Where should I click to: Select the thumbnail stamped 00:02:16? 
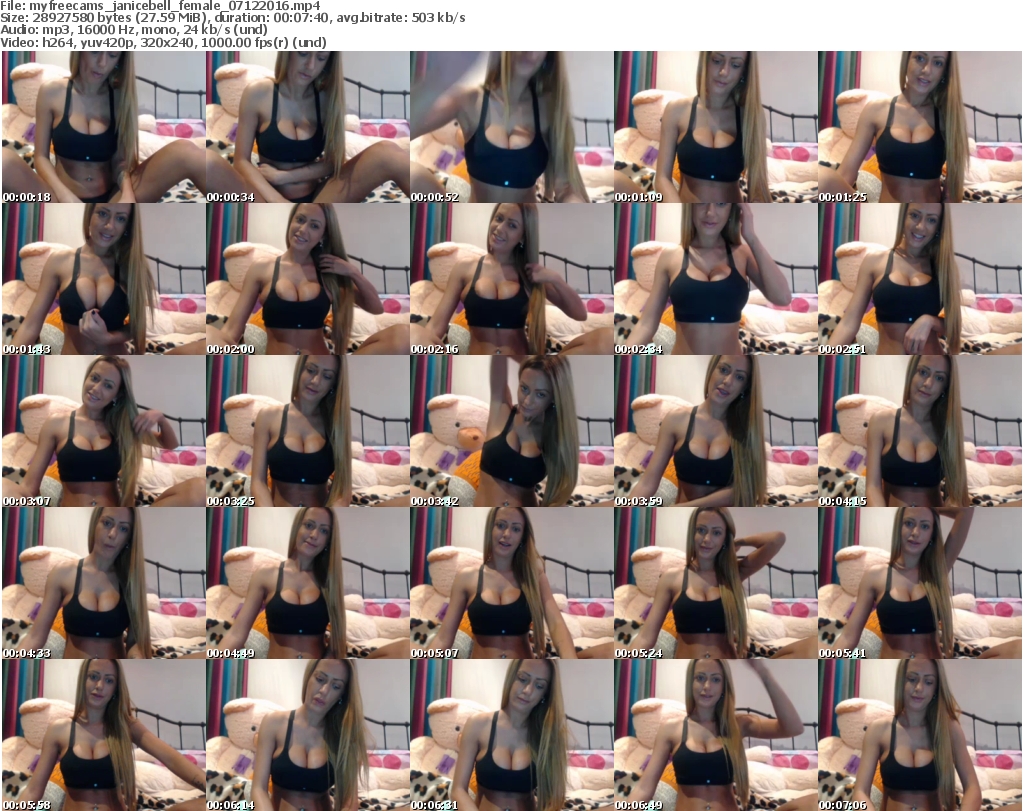(511, 279)
